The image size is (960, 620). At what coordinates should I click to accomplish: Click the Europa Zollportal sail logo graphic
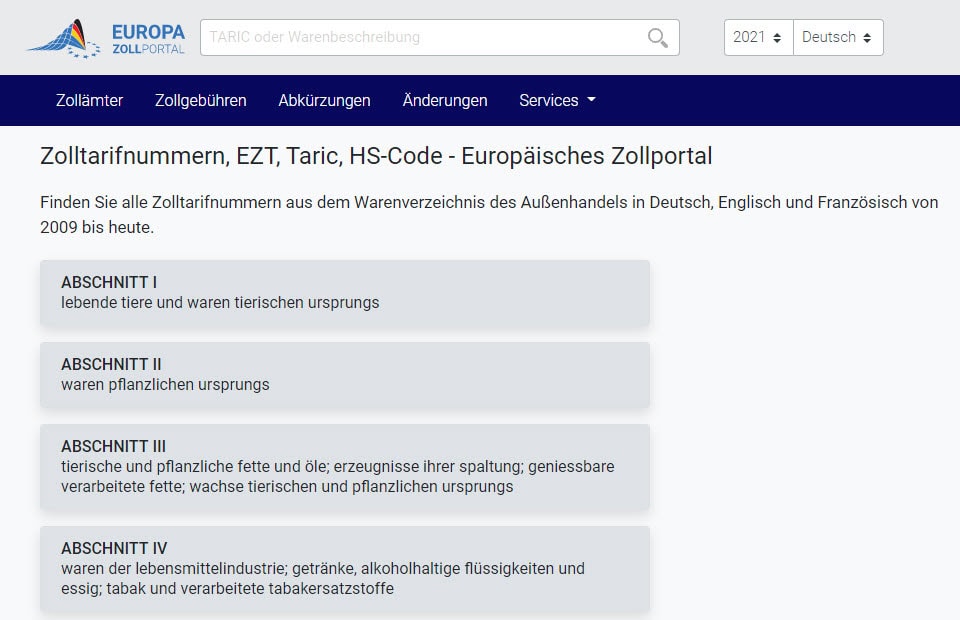click(x=64, y=38)
